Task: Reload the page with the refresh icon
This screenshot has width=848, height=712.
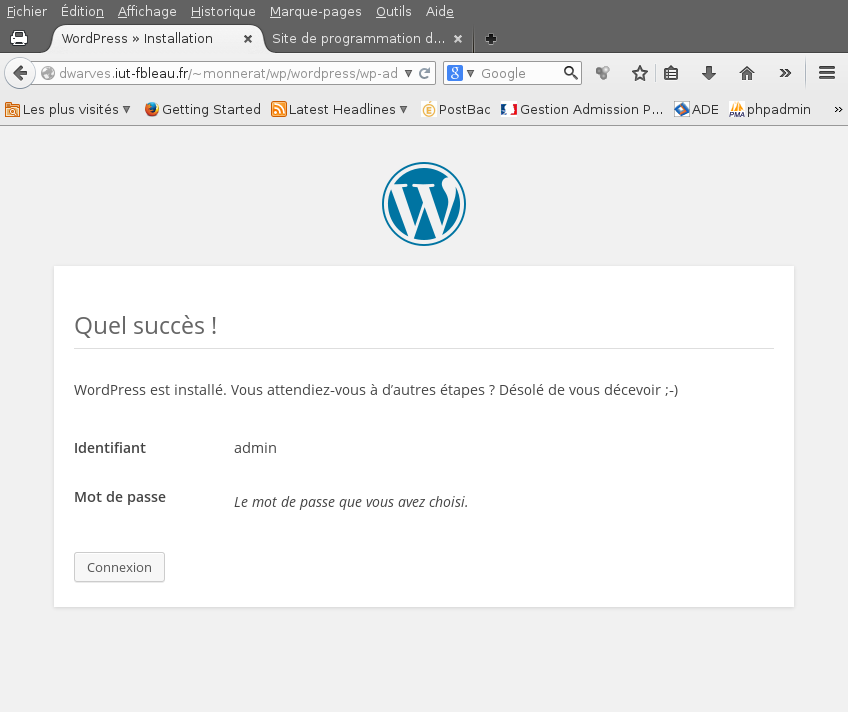Action: [425, 73]
